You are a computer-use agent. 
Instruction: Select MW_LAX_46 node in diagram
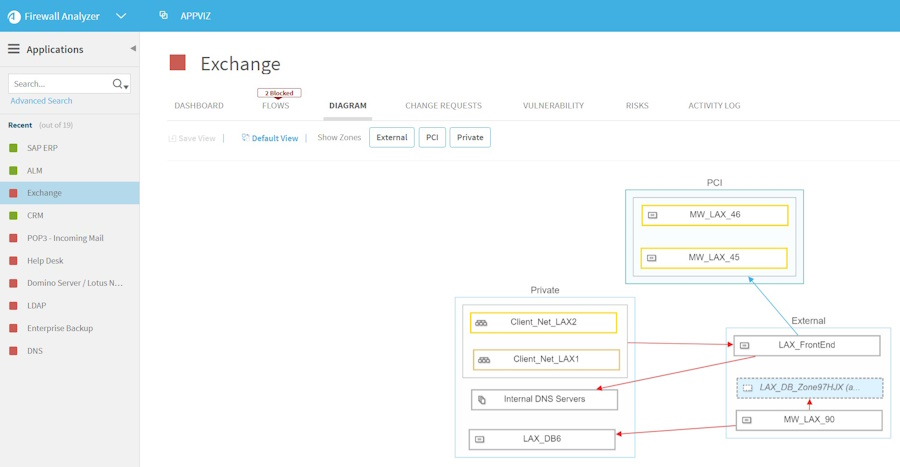715,215
